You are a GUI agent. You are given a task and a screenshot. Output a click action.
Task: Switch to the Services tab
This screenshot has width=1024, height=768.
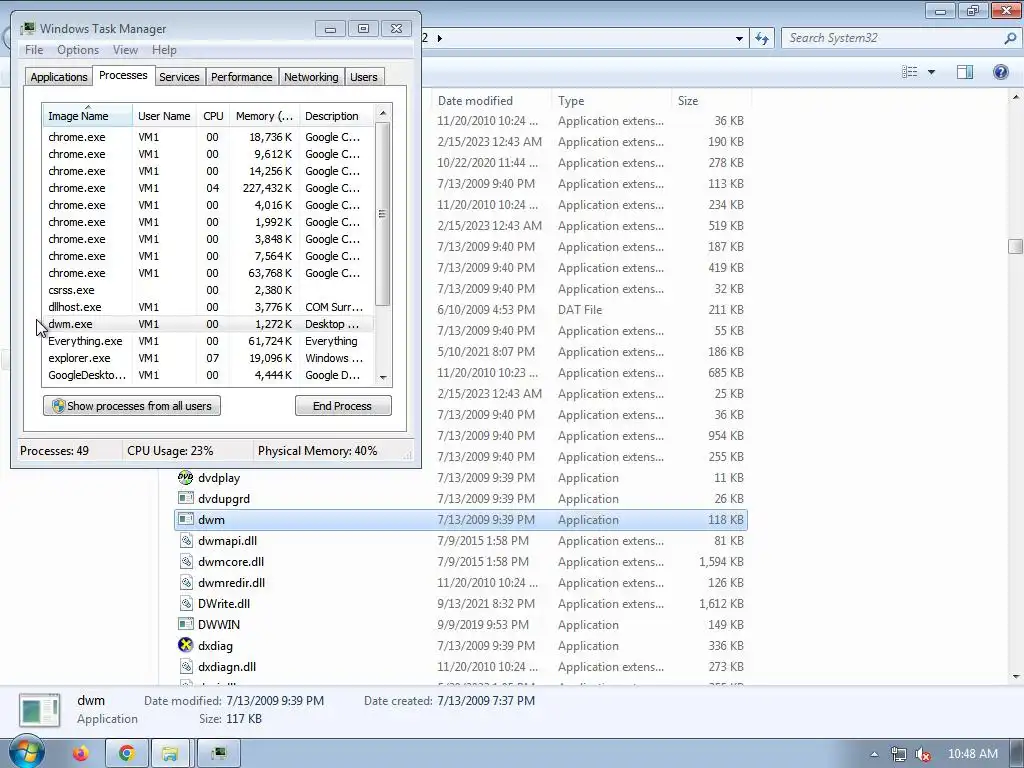point(179,77)
